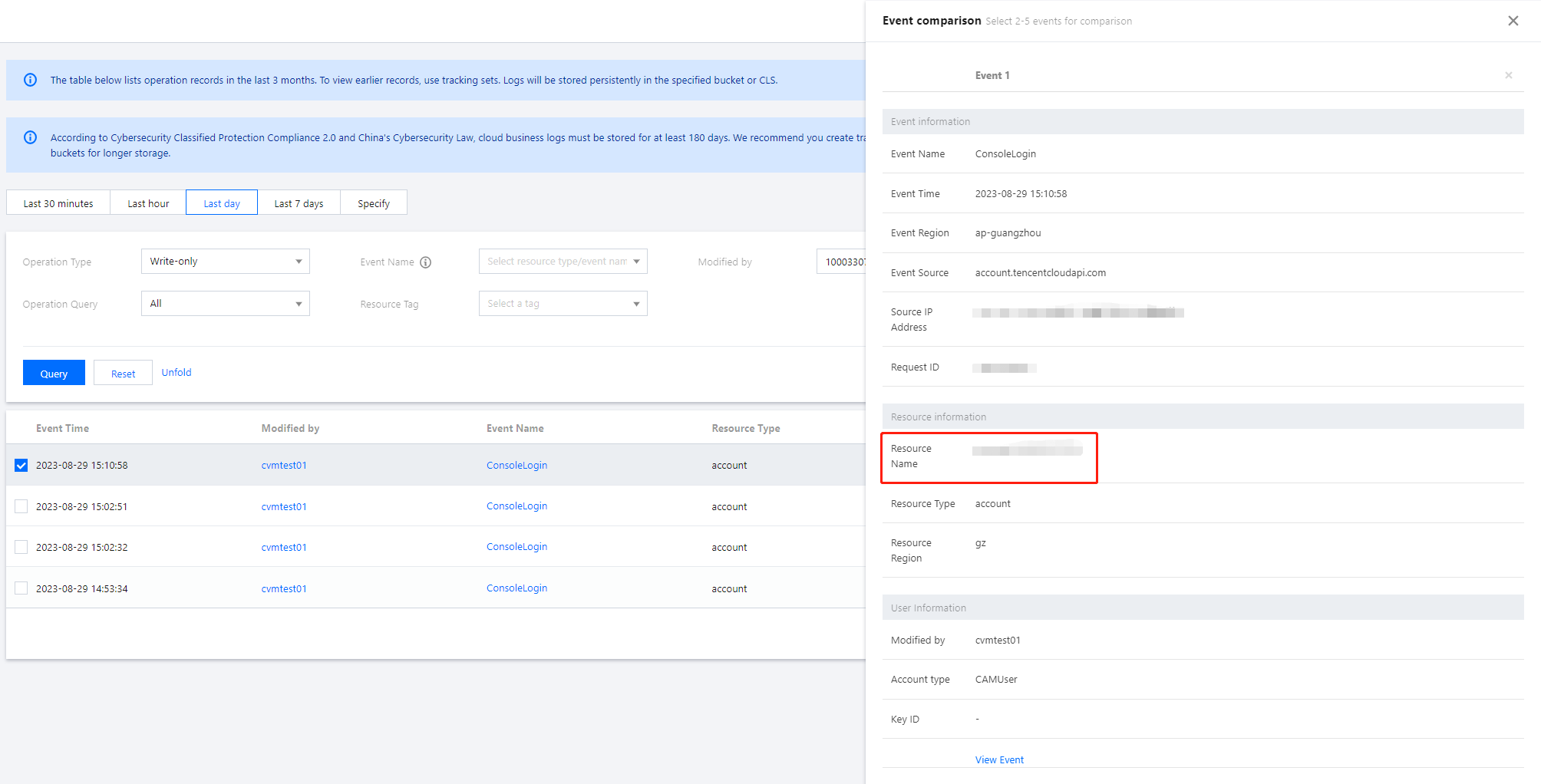Click the Unfold link
Viewport: 1541px width, 784px height.
pos(177,373)
